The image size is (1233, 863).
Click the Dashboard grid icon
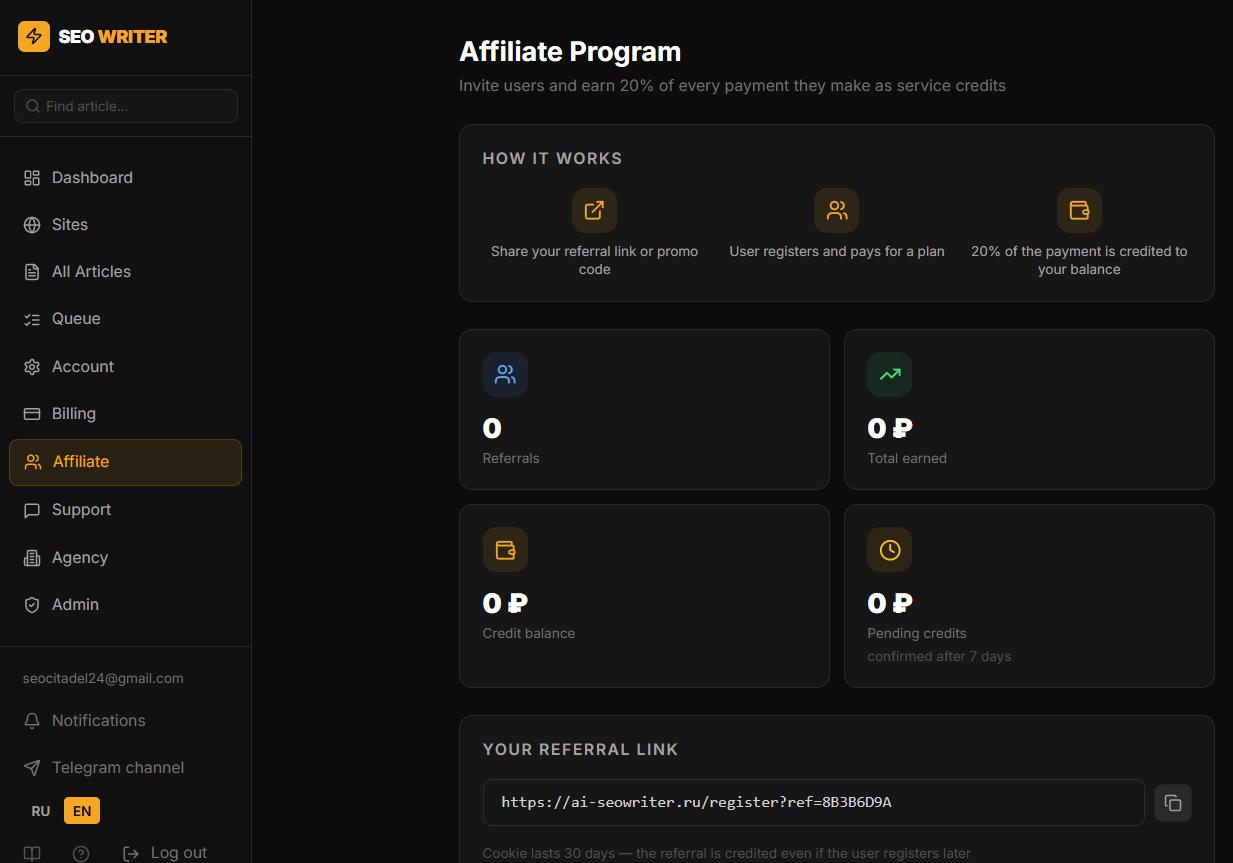coord(32,177)
